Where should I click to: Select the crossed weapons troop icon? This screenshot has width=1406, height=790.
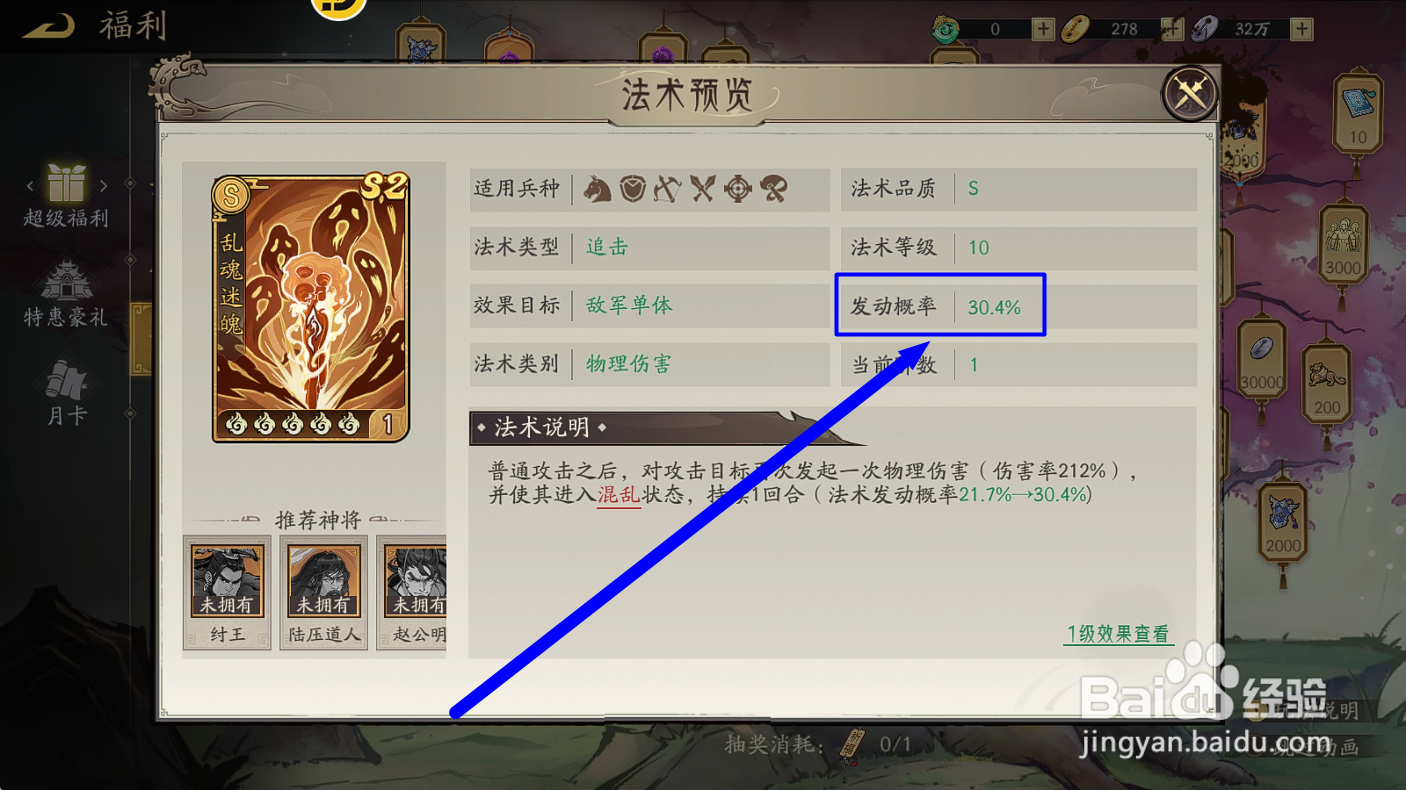[703, 188]
